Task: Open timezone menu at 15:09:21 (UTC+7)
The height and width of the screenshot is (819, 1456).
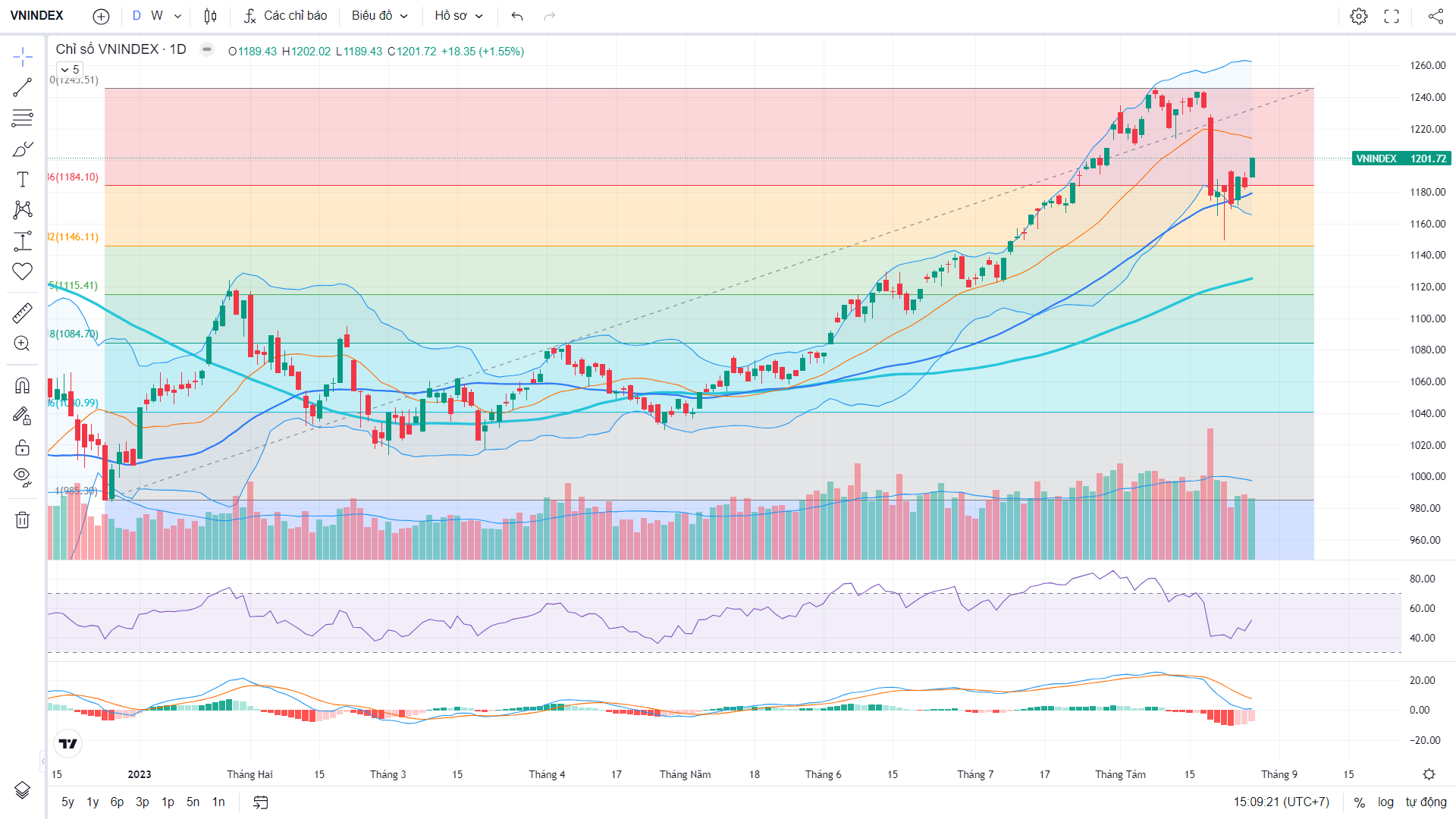Action: (x=1281, y=802)
